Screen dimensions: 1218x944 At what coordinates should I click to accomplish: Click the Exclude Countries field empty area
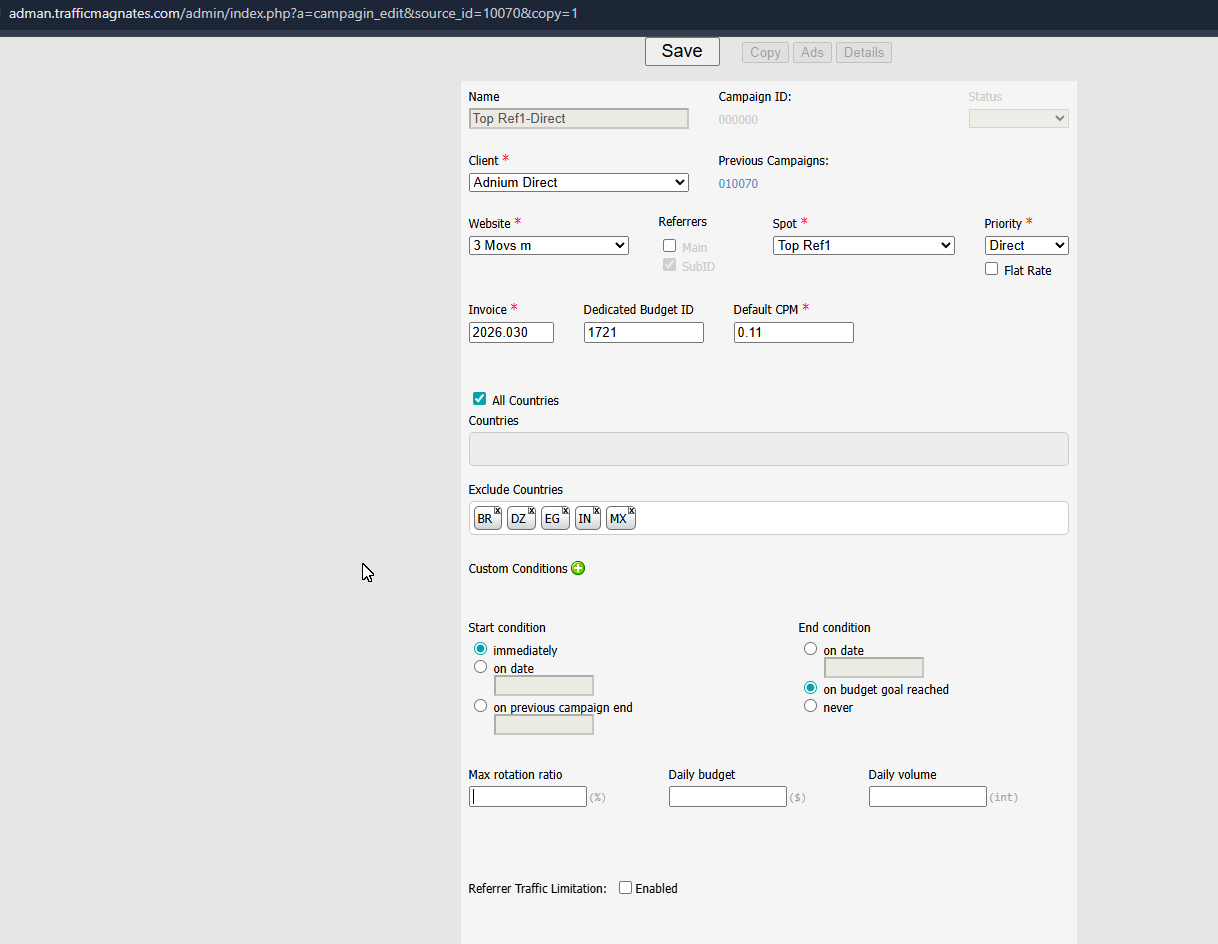click(x=850, y=518)
